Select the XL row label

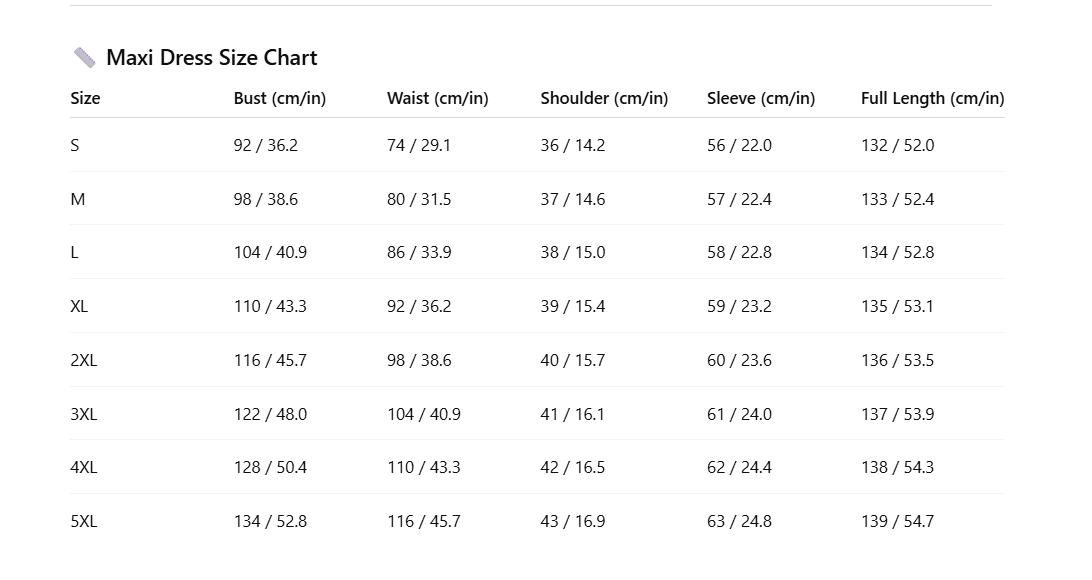point(79,306)
